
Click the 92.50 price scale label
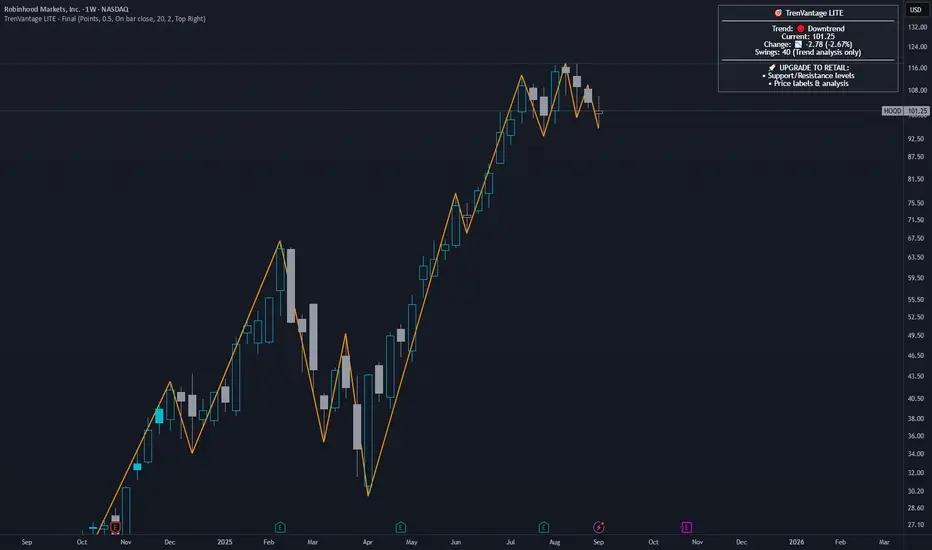coord(916,139)
